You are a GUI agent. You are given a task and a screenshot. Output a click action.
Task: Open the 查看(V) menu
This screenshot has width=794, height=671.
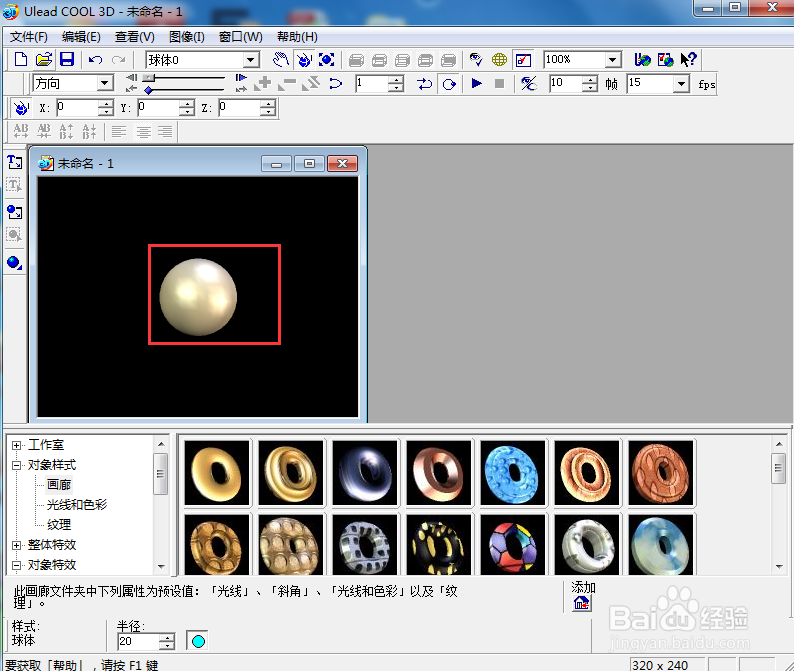(134, 37)
